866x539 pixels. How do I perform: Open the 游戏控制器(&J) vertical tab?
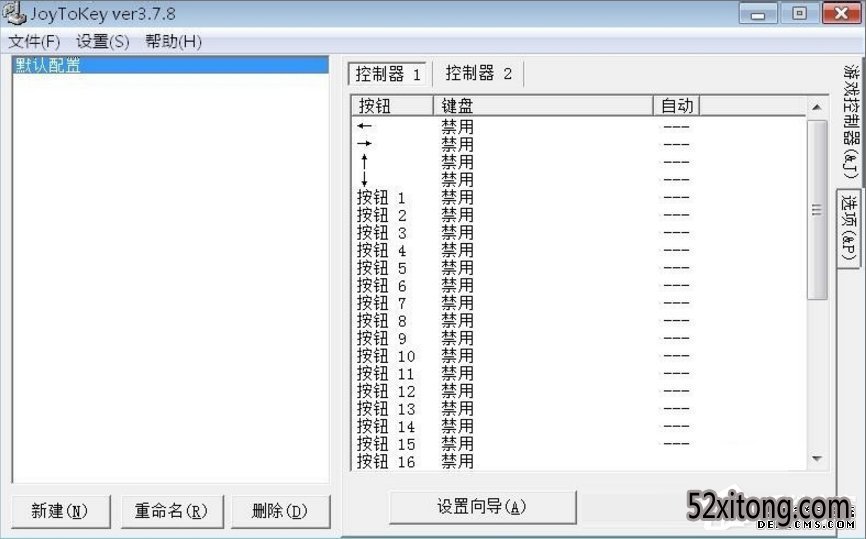coord(851,123)
